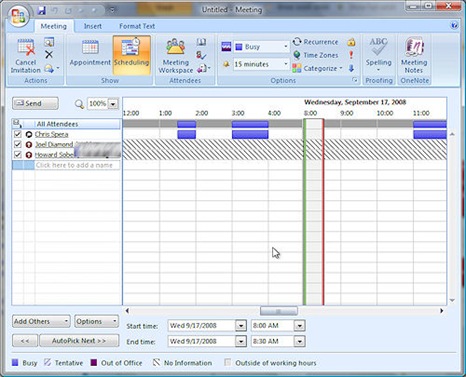Run Spelling check

(x=378, y=53)
